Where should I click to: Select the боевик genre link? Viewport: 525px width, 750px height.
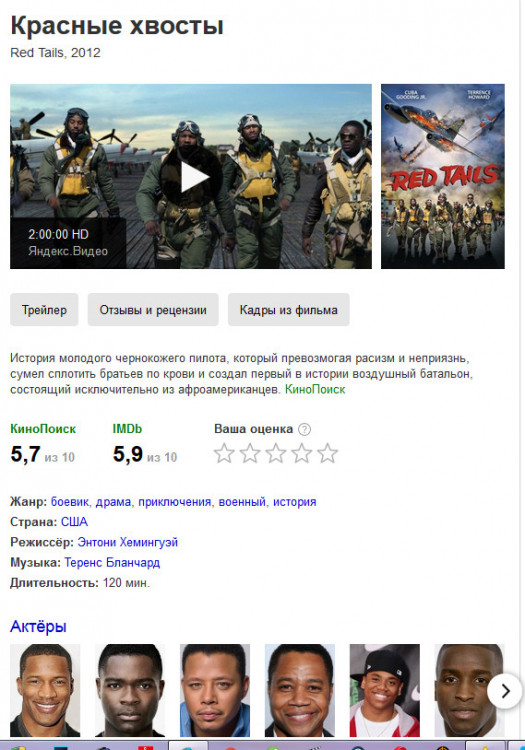[70, 502]
